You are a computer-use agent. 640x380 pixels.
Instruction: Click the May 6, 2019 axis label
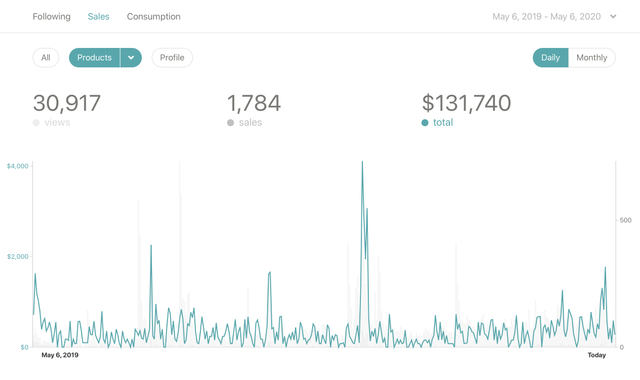60,355
